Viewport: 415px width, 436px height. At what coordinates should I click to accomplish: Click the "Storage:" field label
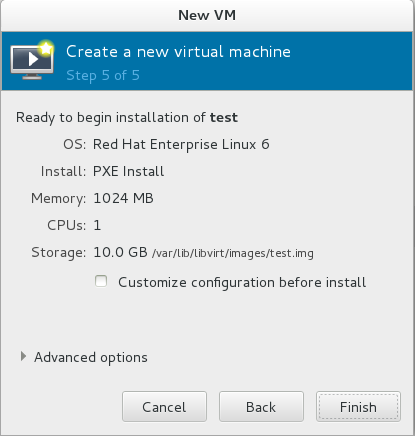tap(58, 253)
